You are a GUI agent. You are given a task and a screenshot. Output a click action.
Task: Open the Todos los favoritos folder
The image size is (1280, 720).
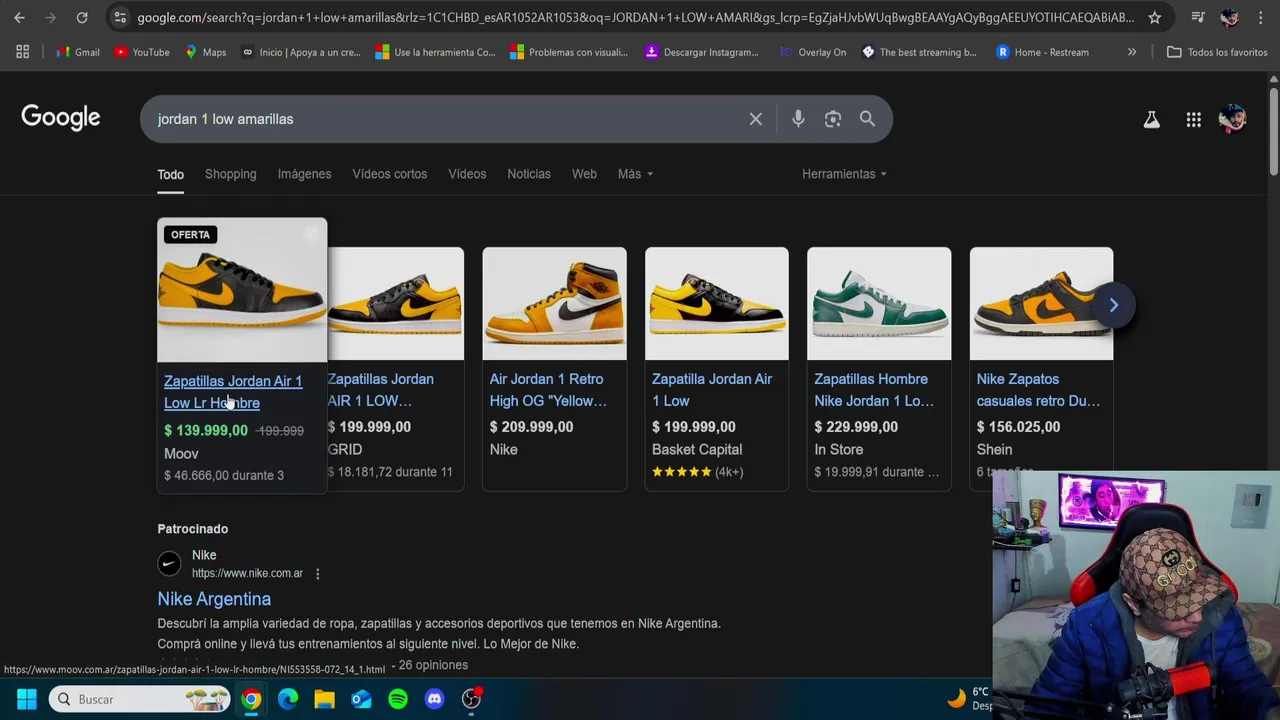tap(1217, 52)
